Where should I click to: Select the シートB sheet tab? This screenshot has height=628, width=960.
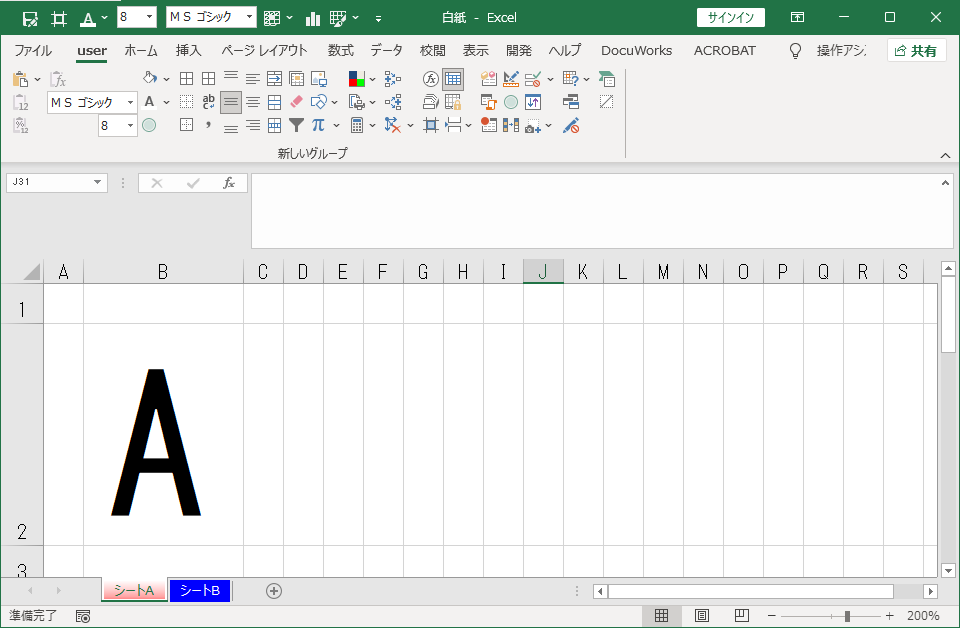(200, 591)
